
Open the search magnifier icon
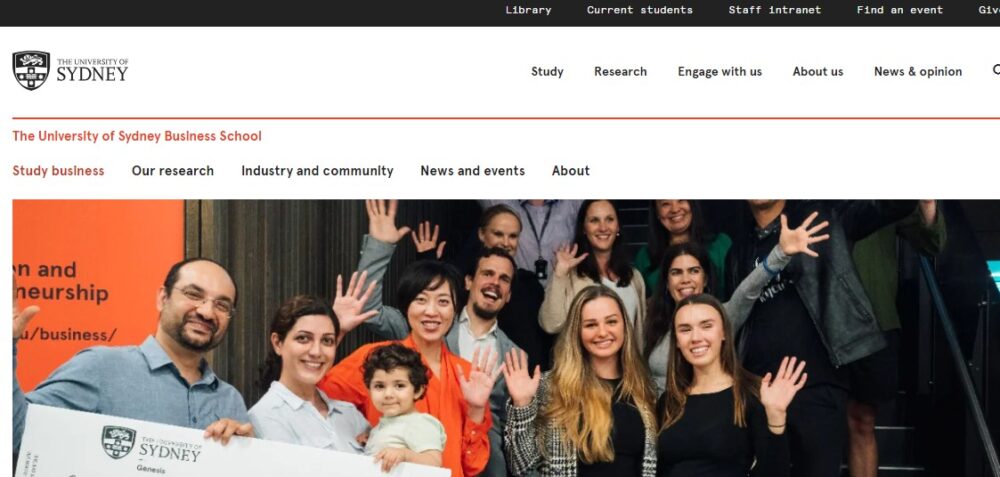pyautogui.click(x=996, y=70)
